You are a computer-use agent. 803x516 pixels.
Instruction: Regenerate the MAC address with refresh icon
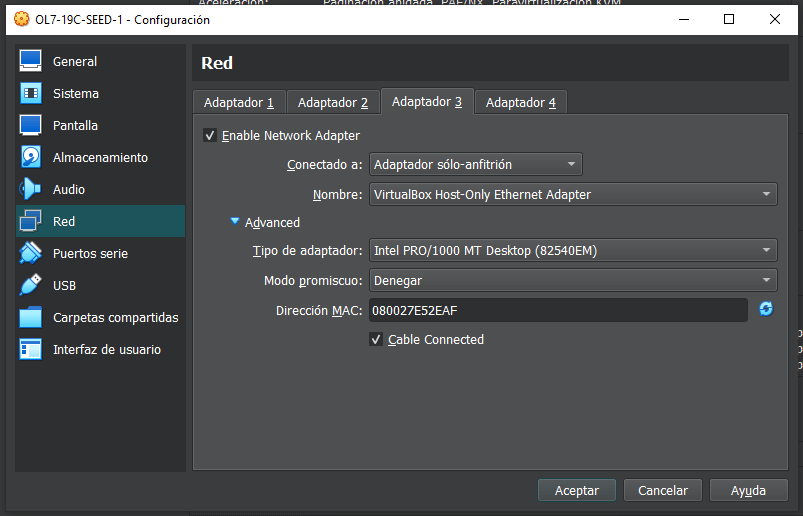[766, 309]
